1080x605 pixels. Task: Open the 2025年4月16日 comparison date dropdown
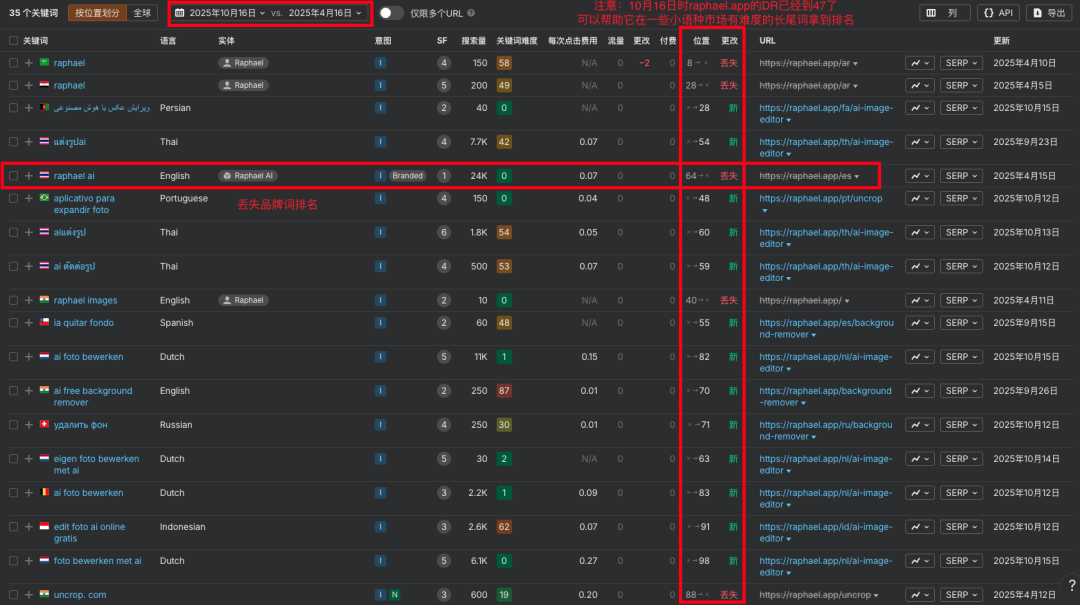pos(324,13)
